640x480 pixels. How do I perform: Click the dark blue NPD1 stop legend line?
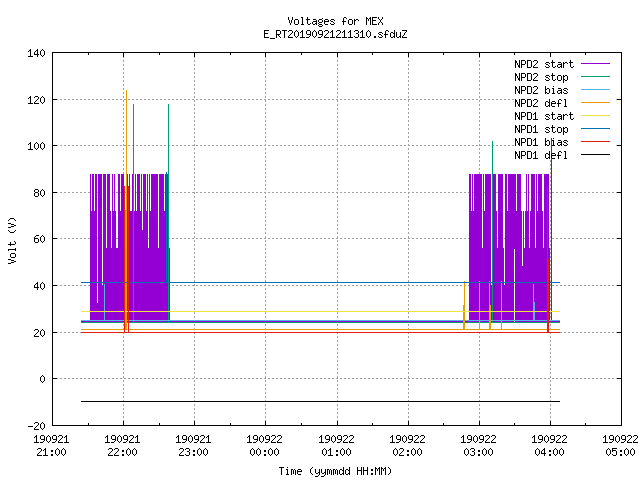point(596,129)
